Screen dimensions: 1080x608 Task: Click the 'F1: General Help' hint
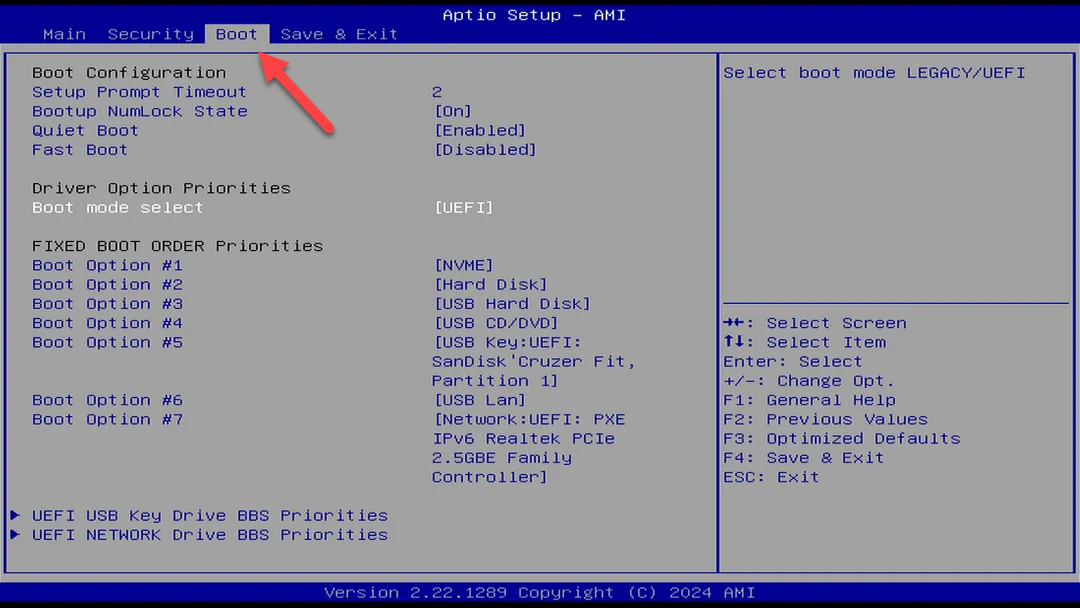click(809, 400)
